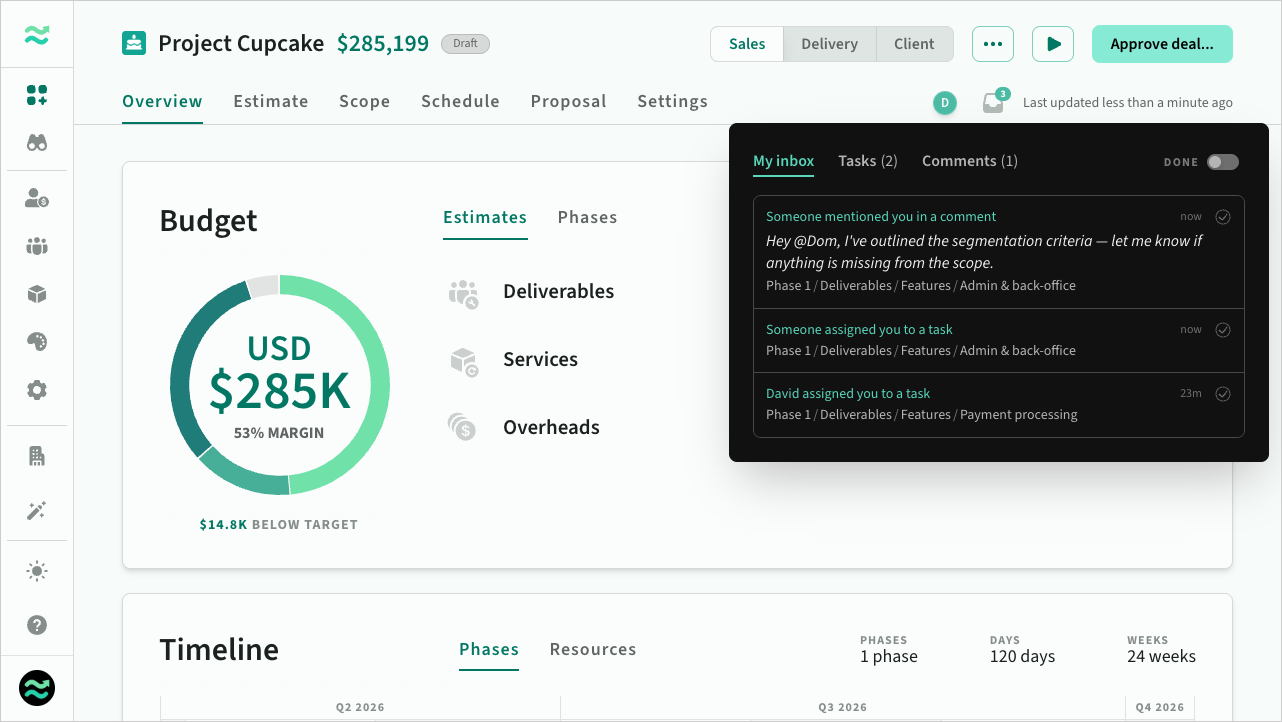Open the color palette sidebar icon
Viewport: 1282px width, 722px height.
tap(37, 342)
